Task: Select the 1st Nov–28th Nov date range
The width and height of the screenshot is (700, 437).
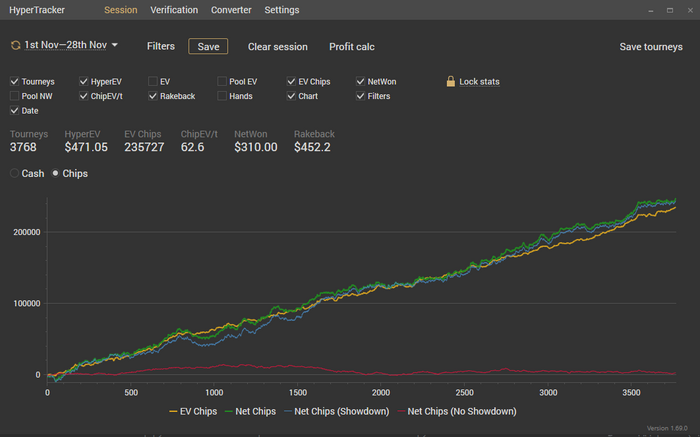Action: click(x=66, y=45)
